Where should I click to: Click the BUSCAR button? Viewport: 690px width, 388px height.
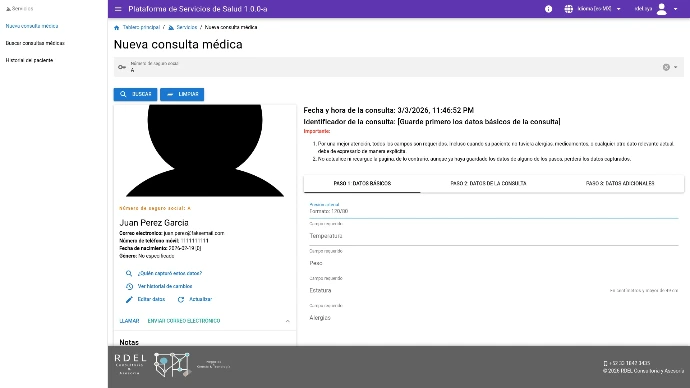135,94
